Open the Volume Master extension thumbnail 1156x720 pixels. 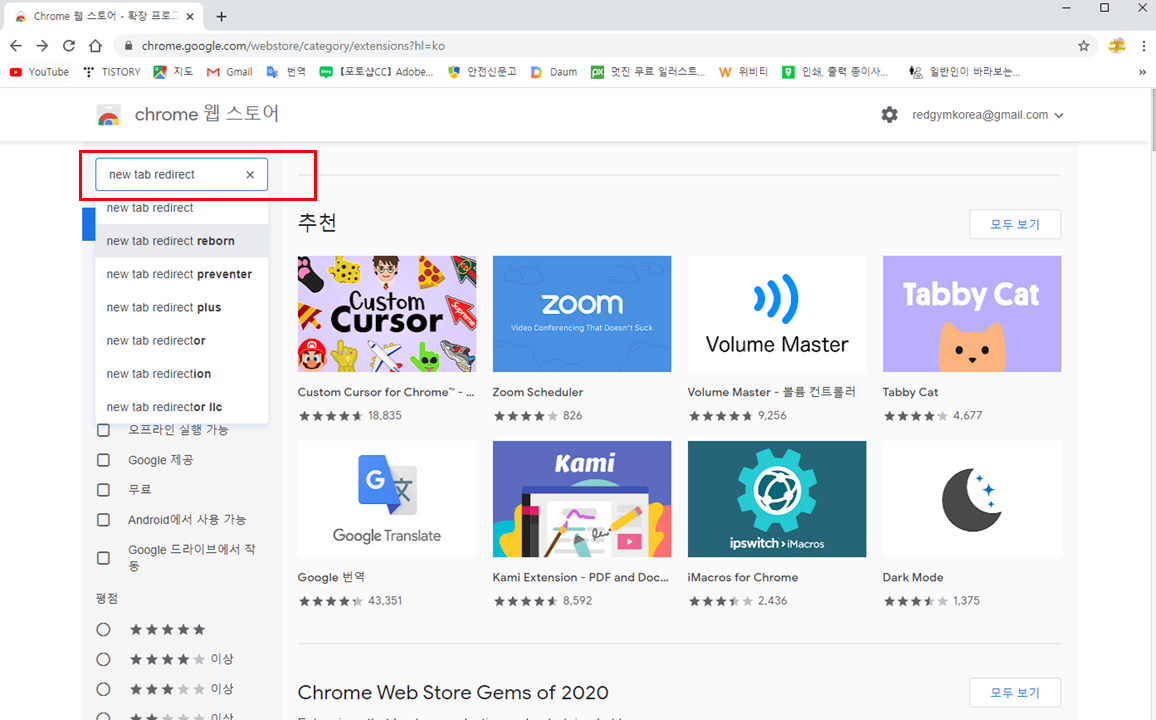[x=777, y=314]
